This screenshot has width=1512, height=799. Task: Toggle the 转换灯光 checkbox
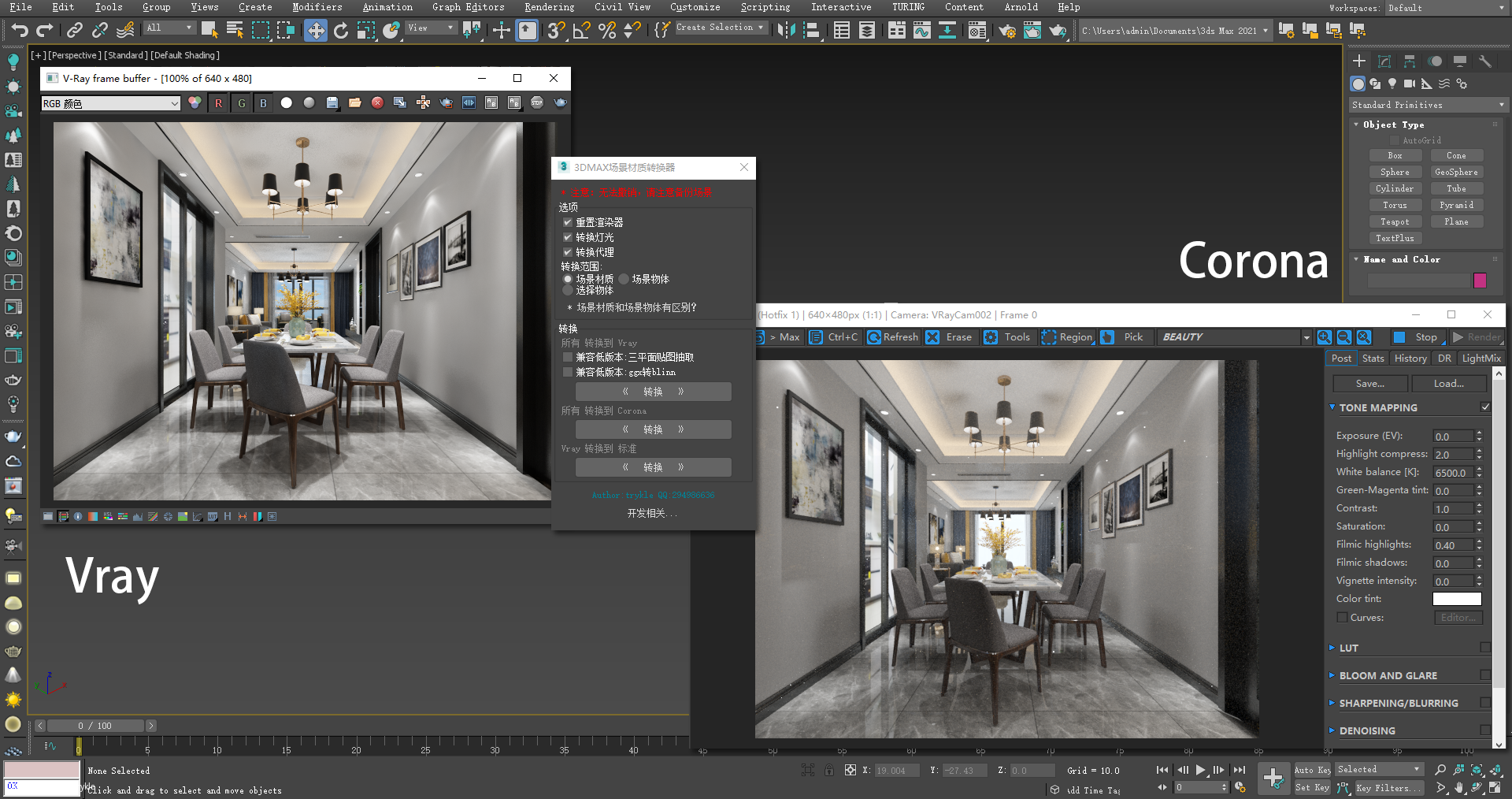pyautogui.click(x=567, y=237)
